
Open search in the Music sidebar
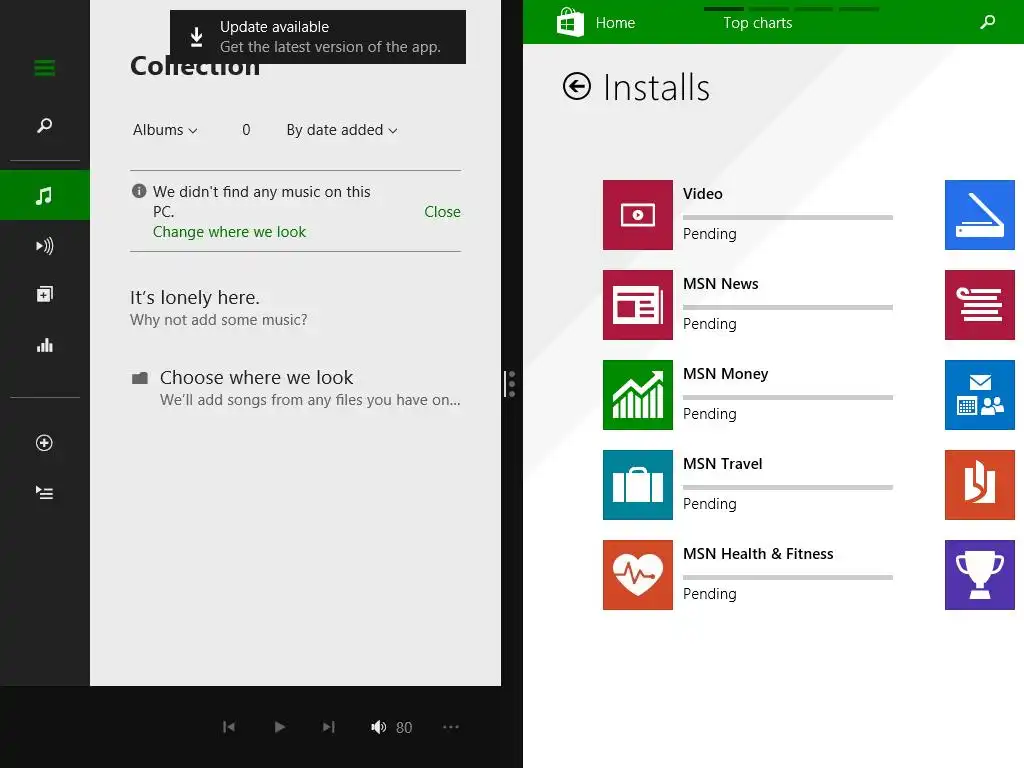44,125
